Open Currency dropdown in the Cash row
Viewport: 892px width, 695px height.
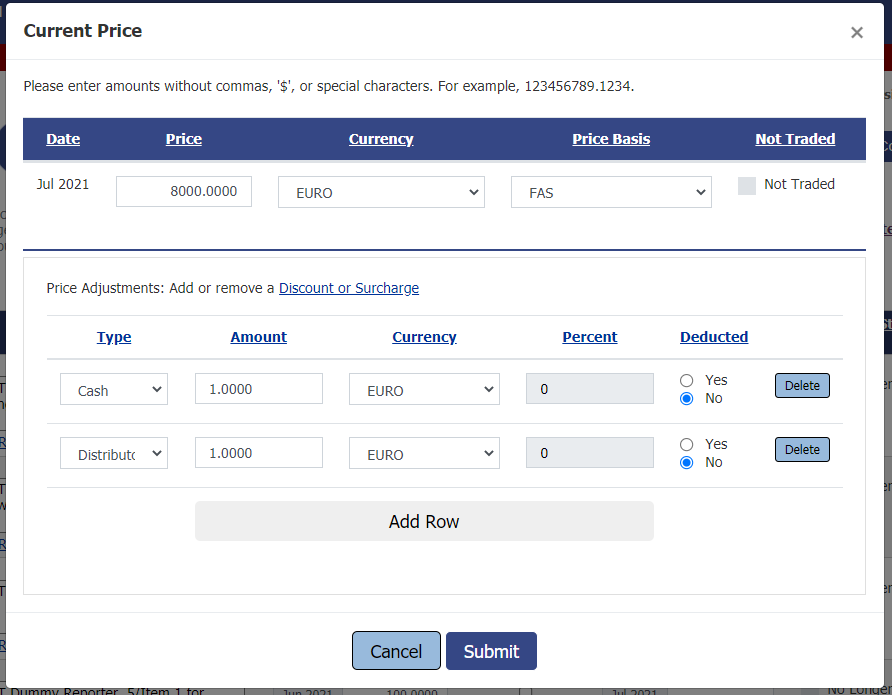[x=424, y=390]
